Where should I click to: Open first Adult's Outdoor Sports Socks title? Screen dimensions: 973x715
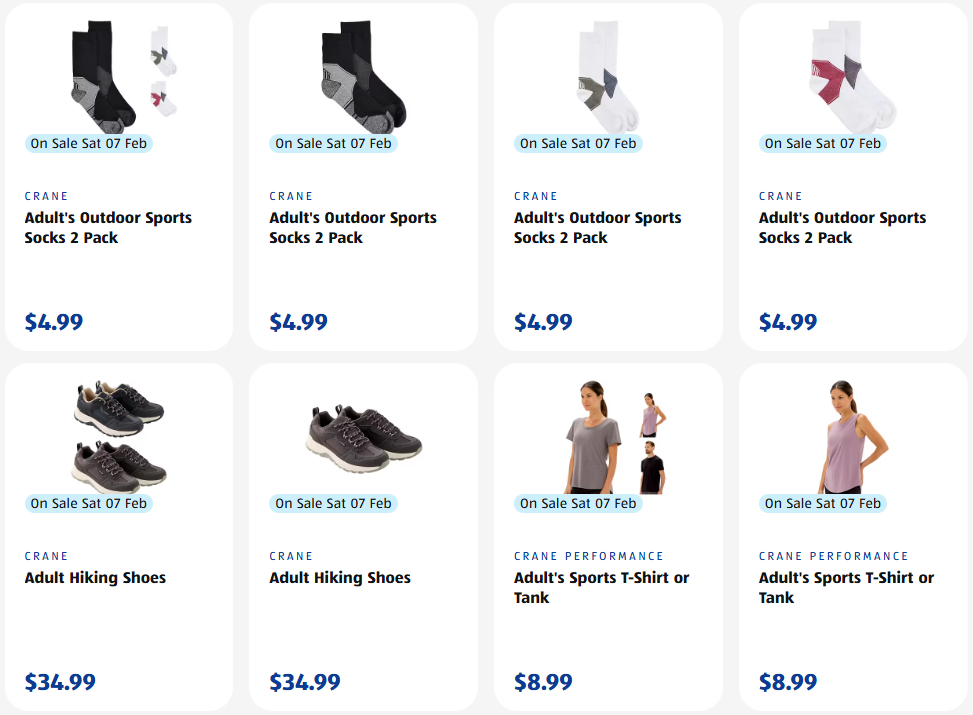click(x=108, y=228)
